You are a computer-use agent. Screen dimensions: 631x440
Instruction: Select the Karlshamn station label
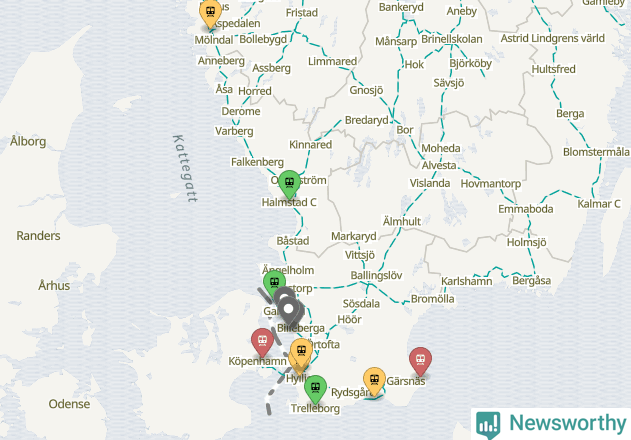coord(466,281)
